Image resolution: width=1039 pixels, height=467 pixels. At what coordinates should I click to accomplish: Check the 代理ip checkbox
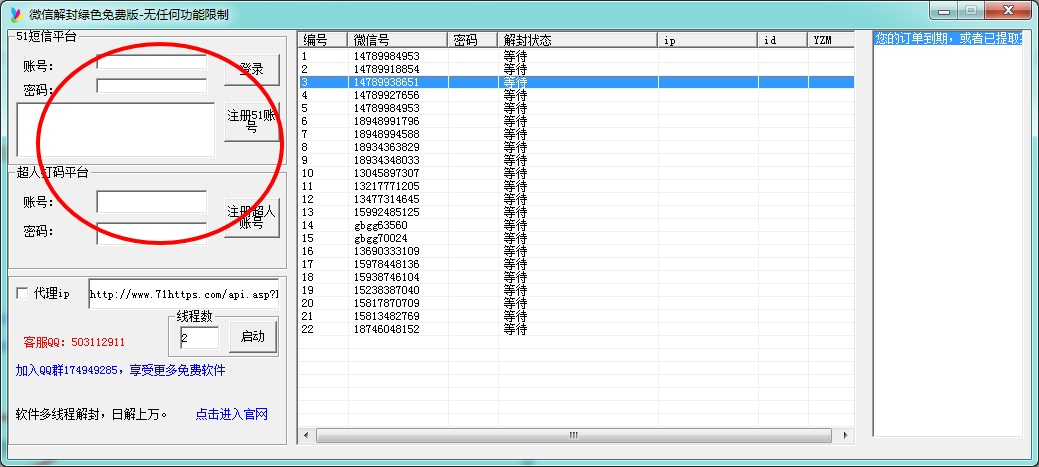tap(22, 293)
